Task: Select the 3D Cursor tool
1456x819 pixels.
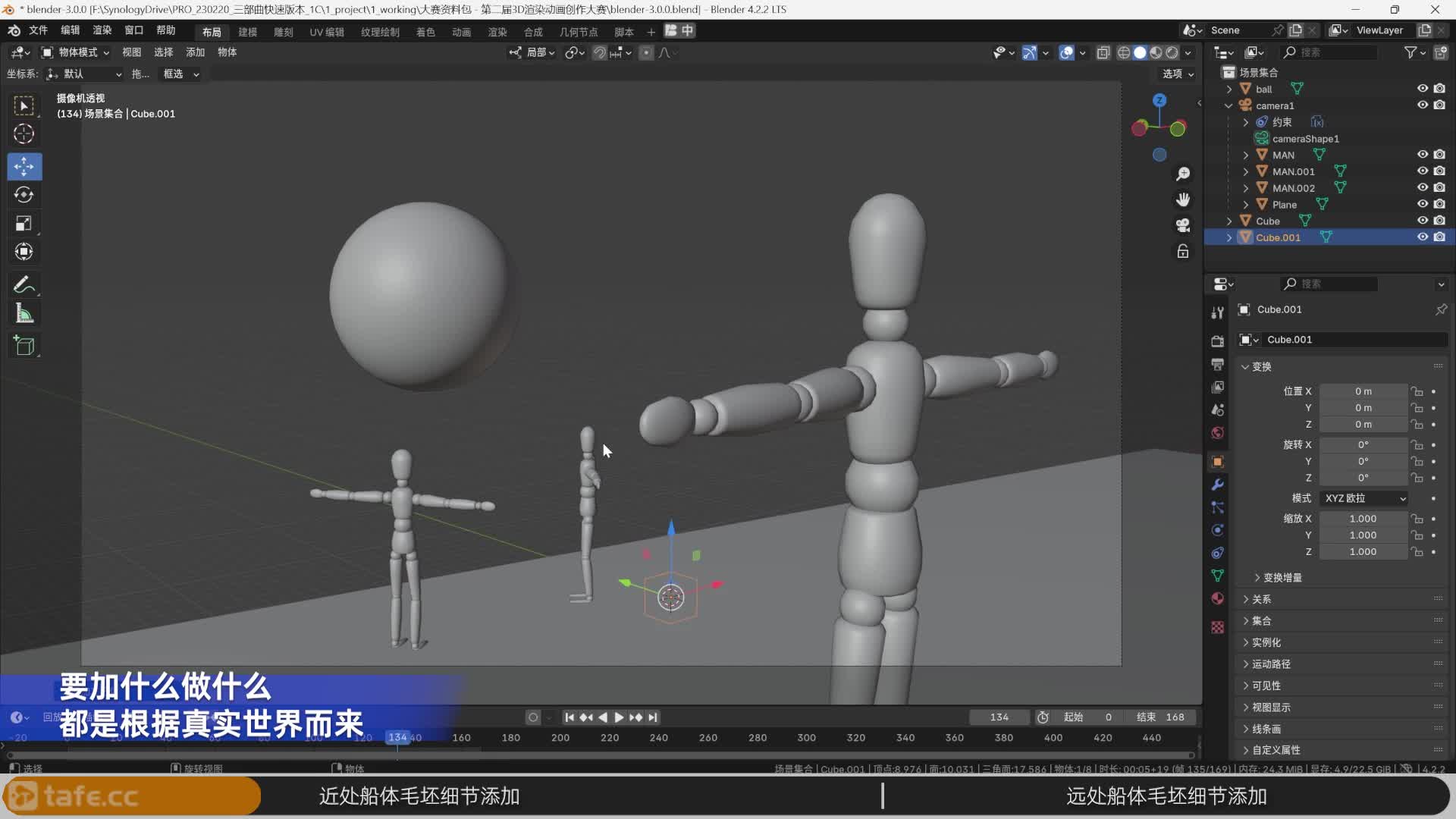Action: click(x=24, y=134)
